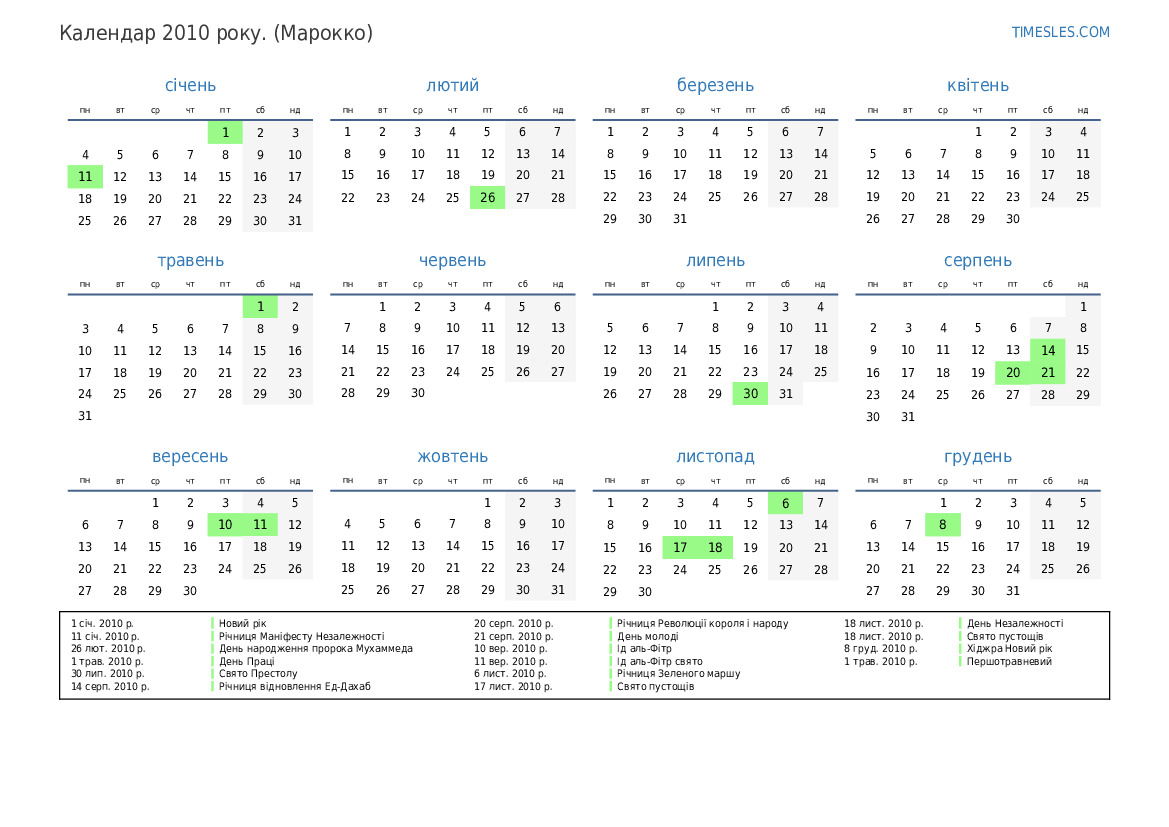Screen dimensions: 1169x827
Task: Select the 'січень' month heading
Action: click(190, 85)
